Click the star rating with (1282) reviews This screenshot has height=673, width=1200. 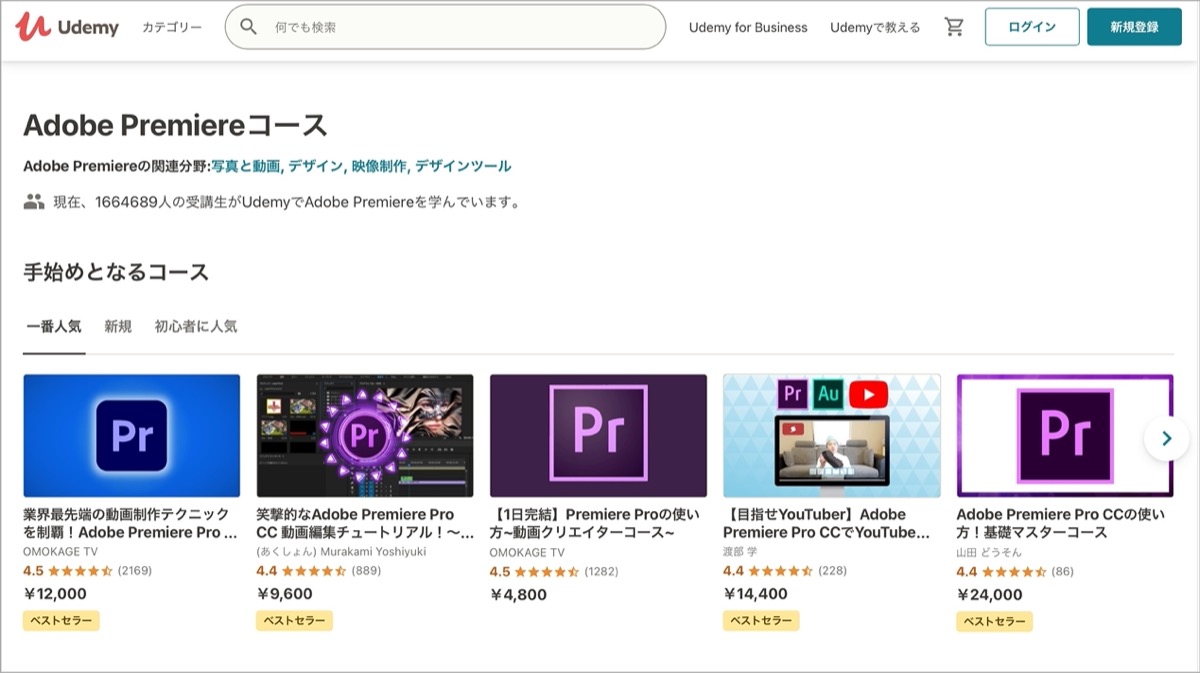tap(554, 571)
